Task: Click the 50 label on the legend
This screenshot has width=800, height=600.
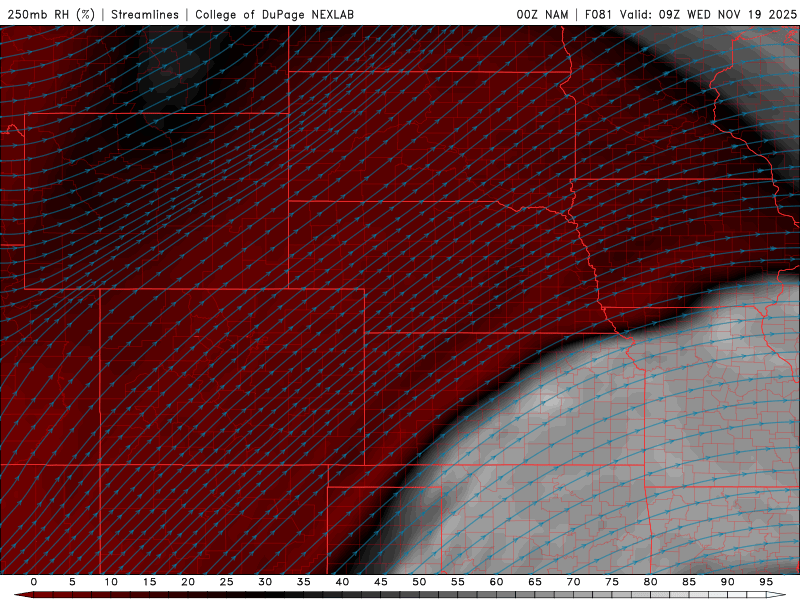Action: (419, 582)
